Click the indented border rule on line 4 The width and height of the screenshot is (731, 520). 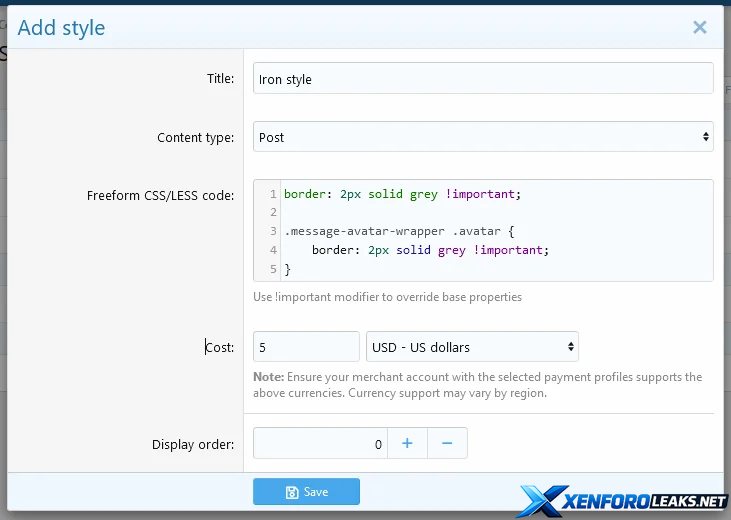click(x=430, y=250)
